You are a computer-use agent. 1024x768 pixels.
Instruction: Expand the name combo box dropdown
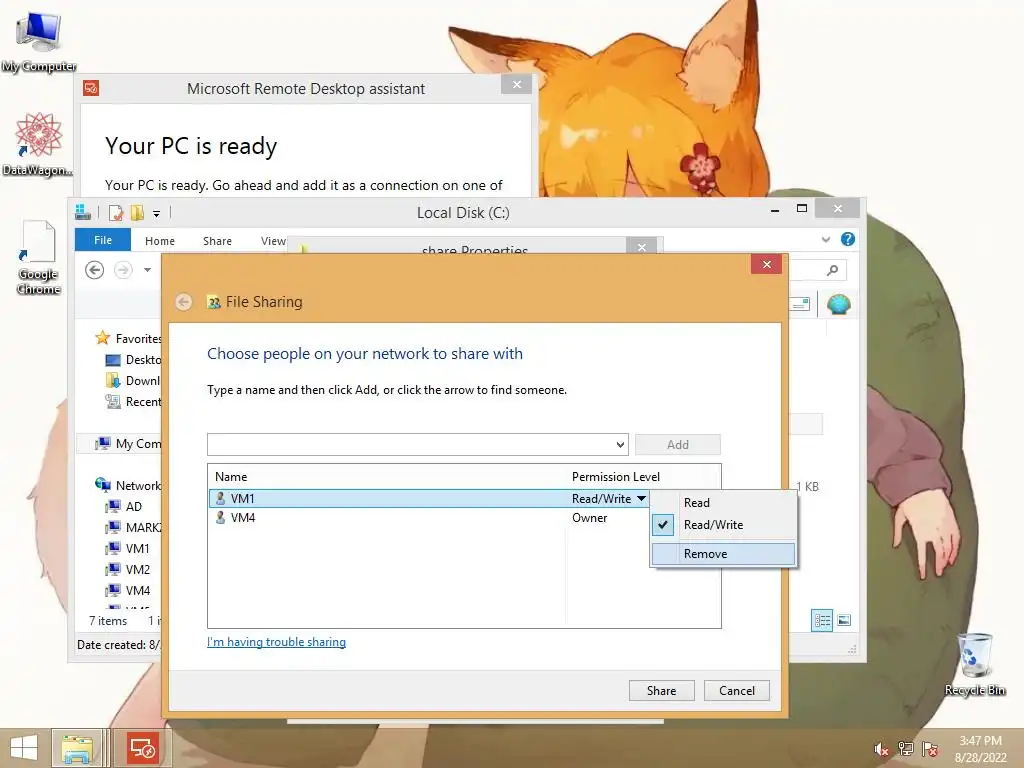click(620, 445)
